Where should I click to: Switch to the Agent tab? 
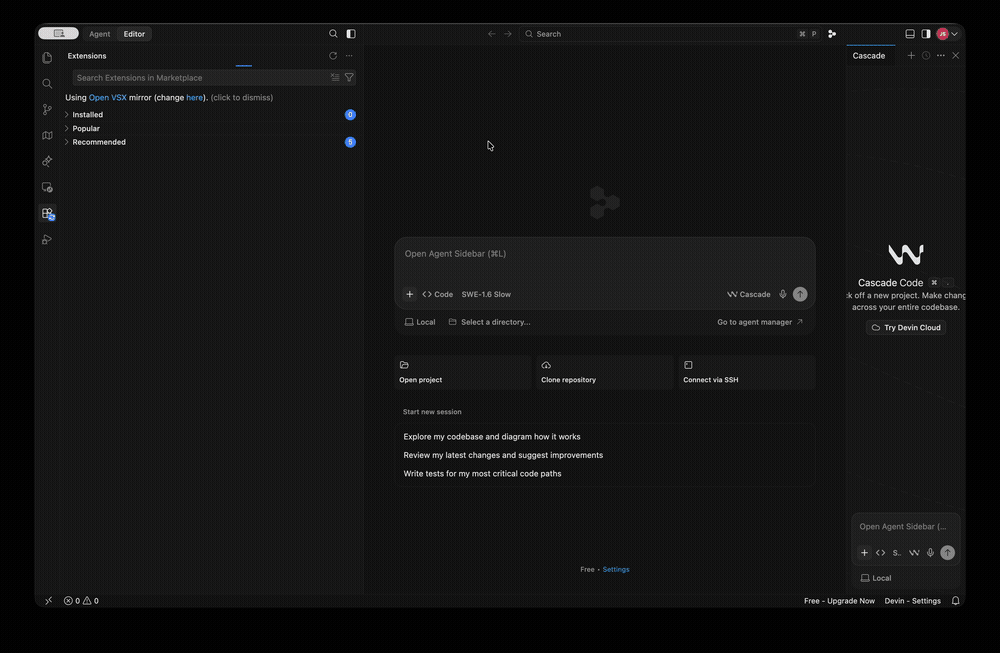coord(99,34)
